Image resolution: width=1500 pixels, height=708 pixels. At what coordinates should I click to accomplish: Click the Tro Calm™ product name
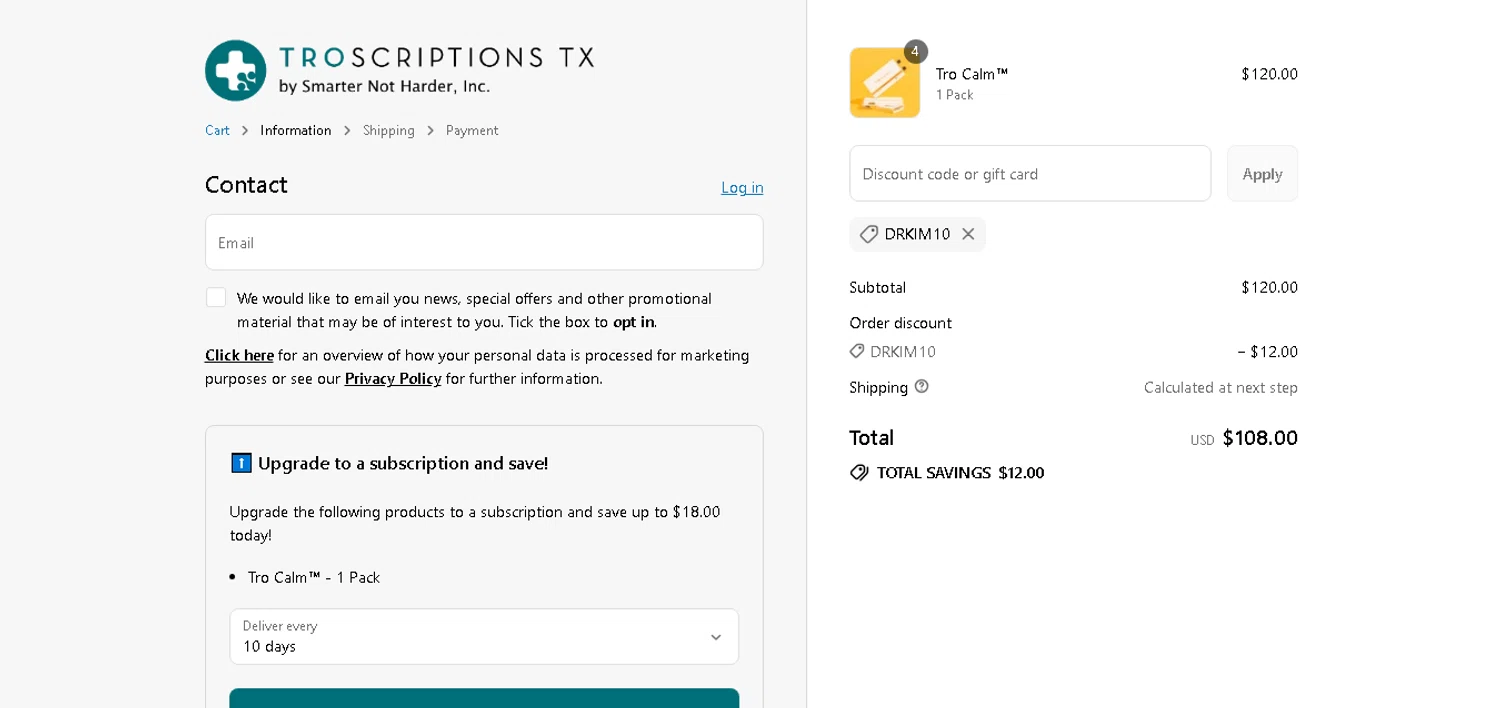[972, 73]
